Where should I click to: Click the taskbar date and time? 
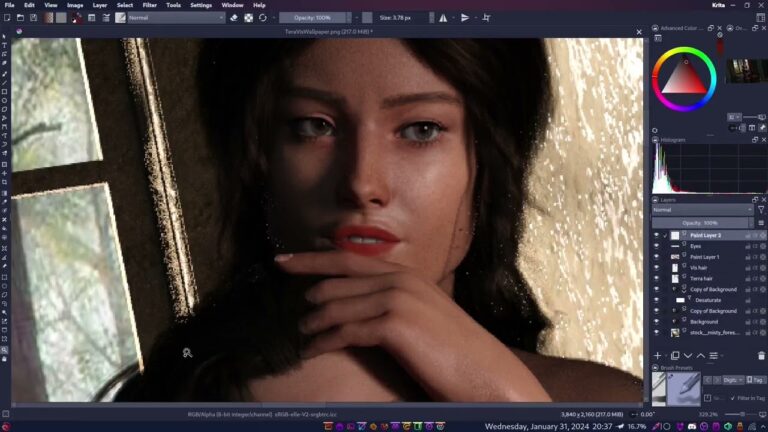coord(549,427)
